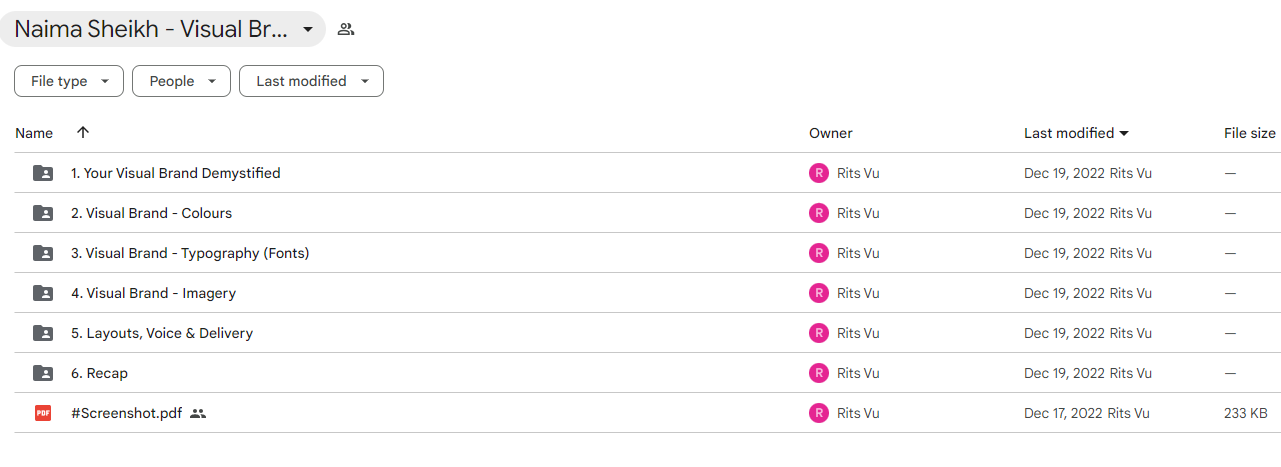1281x467 pixels.
Task: Click the PDF icon of #Screenshot.pdf
Action: 43,413
